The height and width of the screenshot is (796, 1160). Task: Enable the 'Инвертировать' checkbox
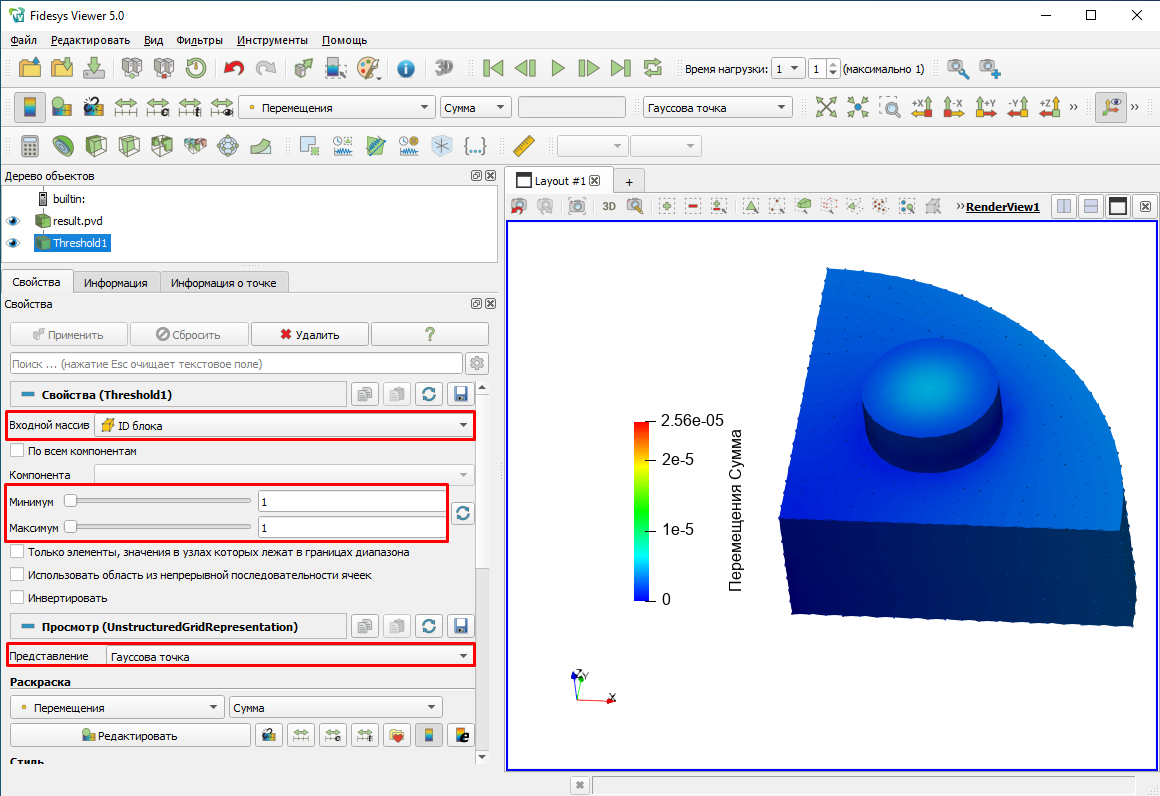pos(17,598)
